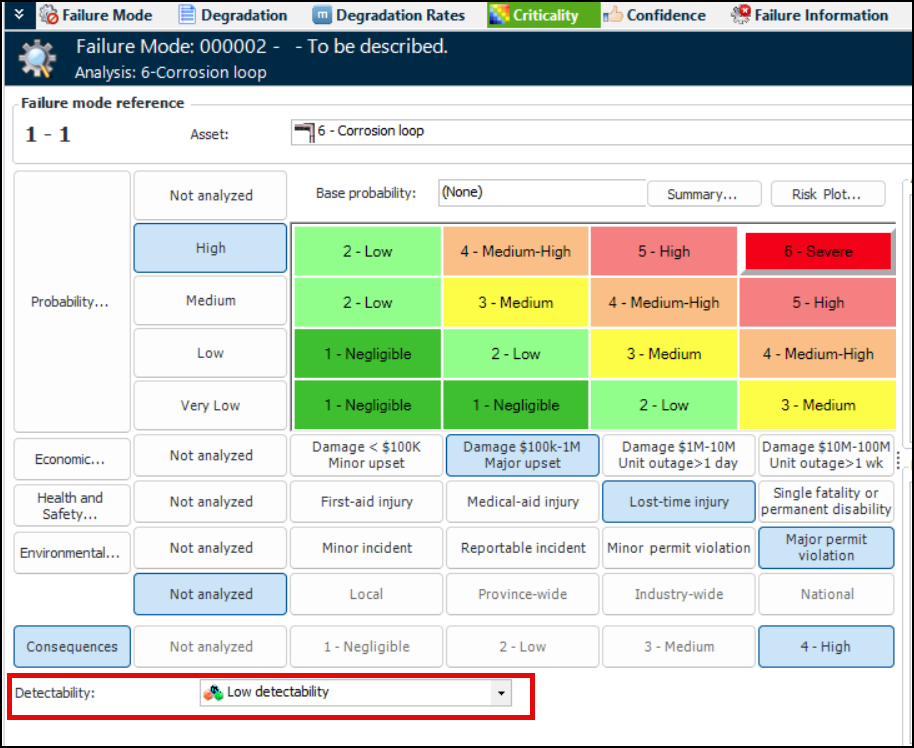Click the Criticality tab colored grid icon
The height and width of the screenshot is (748, 914).
point(499,15)
